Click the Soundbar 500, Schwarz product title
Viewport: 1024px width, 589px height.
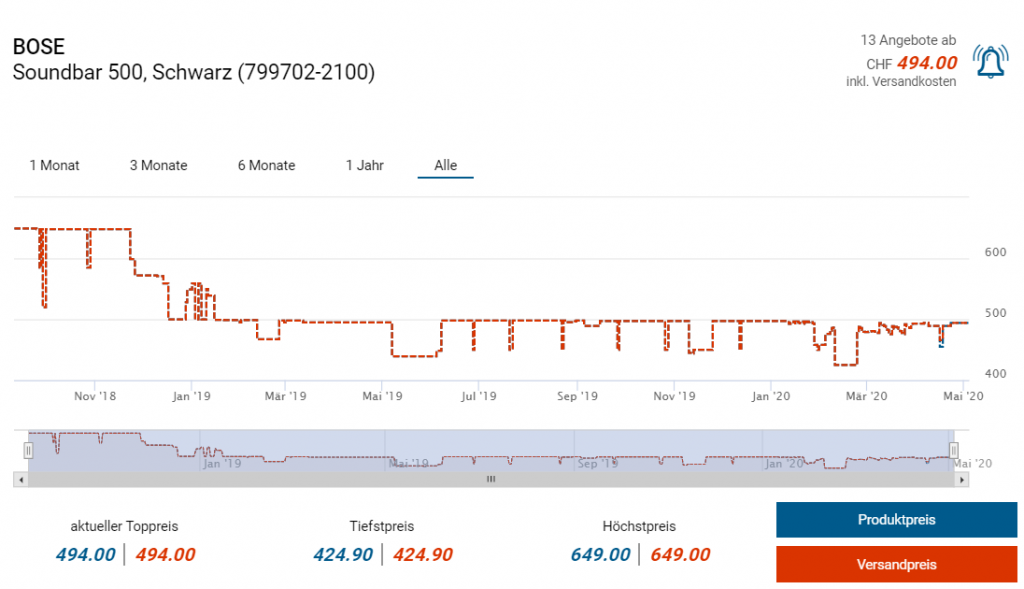pos(193,73)
